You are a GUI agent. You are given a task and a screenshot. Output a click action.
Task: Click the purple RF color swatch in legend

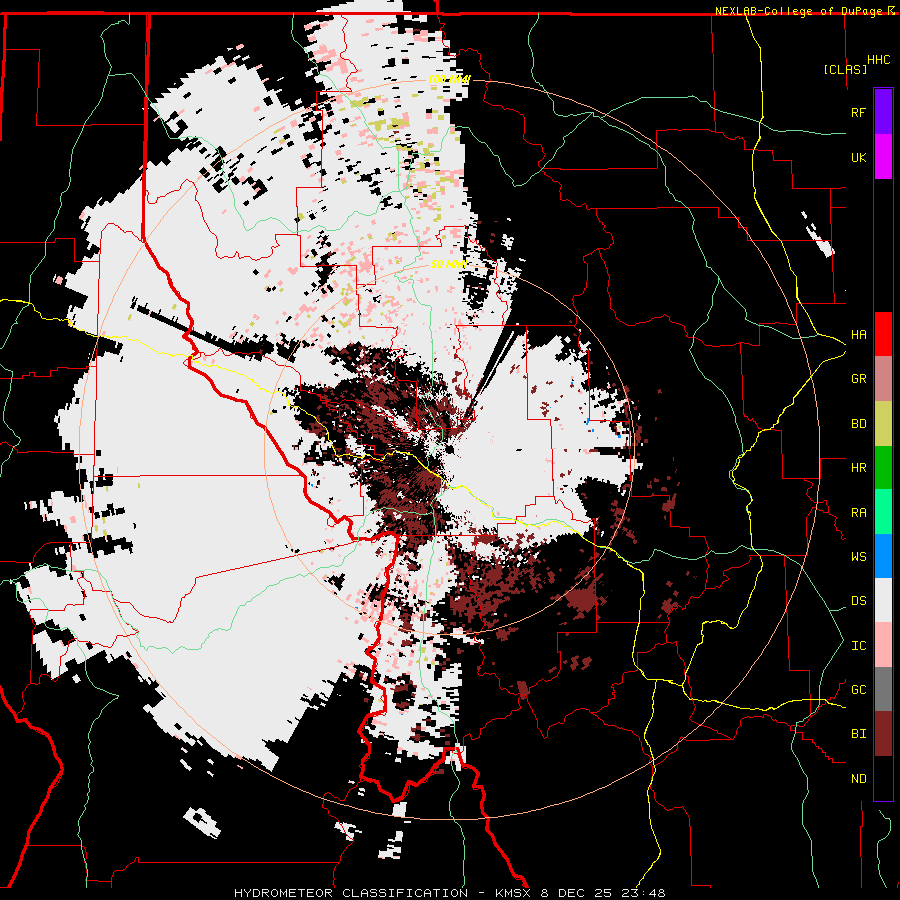pyautogui.click(x=883, y=112)
